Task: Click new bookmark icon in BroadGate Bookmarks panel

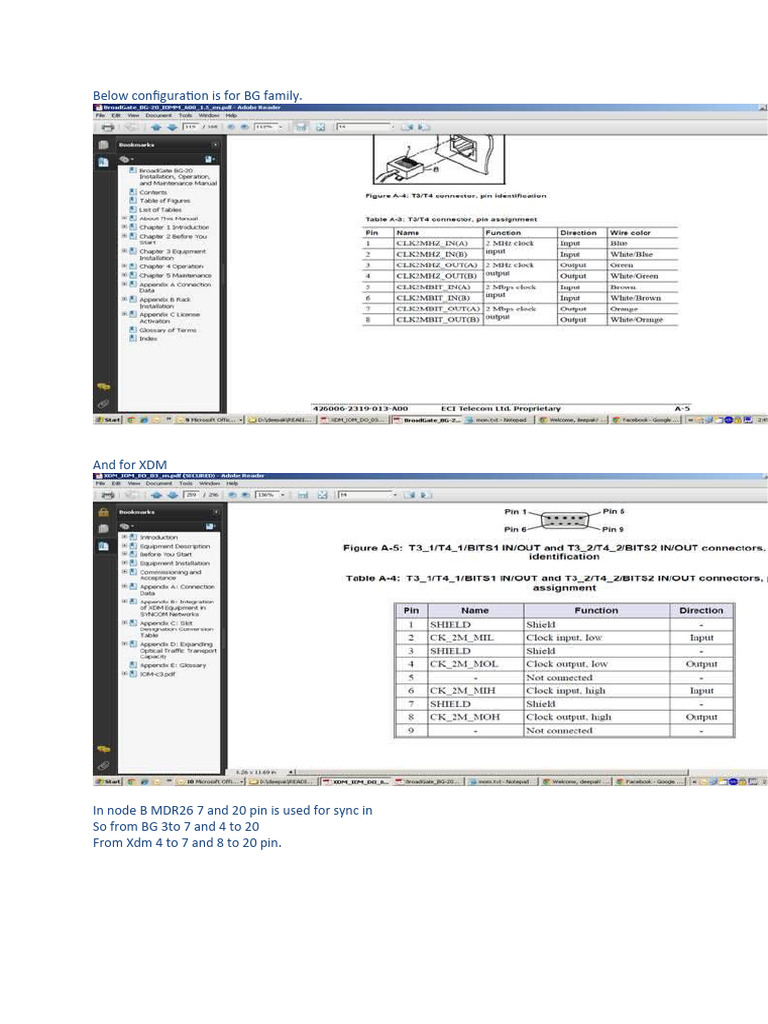Action: click(x=210, y=159)
